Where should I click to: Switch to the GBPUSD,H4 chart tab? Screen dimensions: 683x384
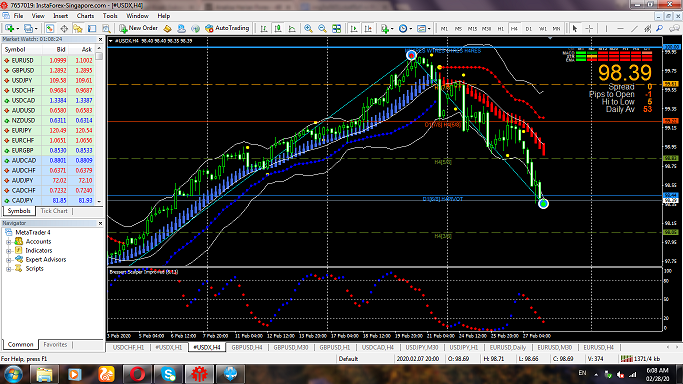[x=247, y=347]
